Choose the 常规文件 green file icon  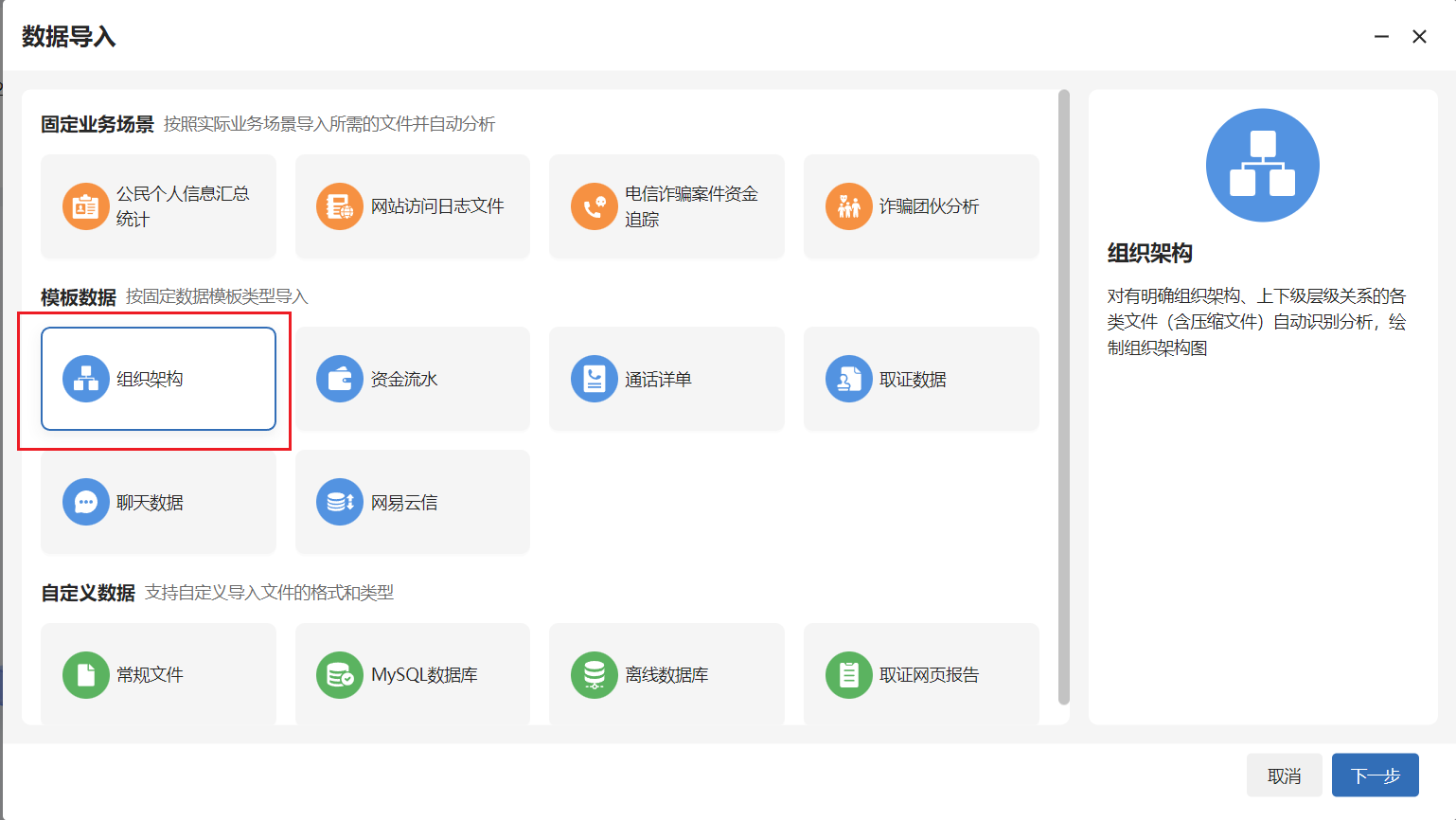(x=85, y=674)
